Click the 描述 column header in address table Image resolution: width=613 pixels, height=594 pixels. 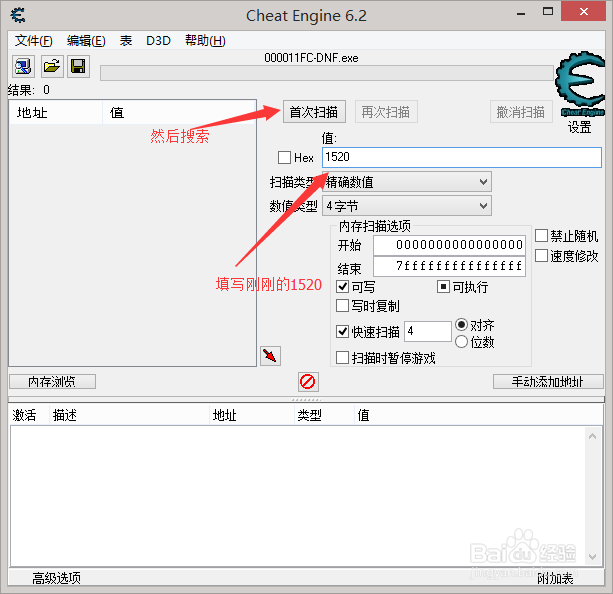point(129,415)
